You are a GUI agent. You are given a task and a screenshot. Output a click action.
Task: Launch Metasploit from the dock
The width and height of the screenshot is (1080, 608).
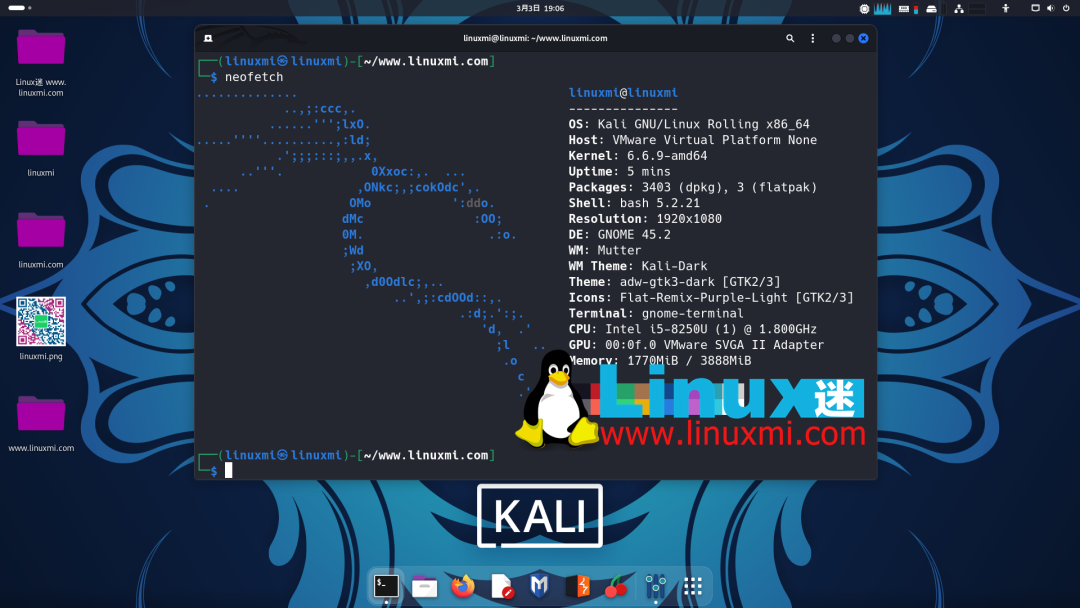[x=539, y=586]
